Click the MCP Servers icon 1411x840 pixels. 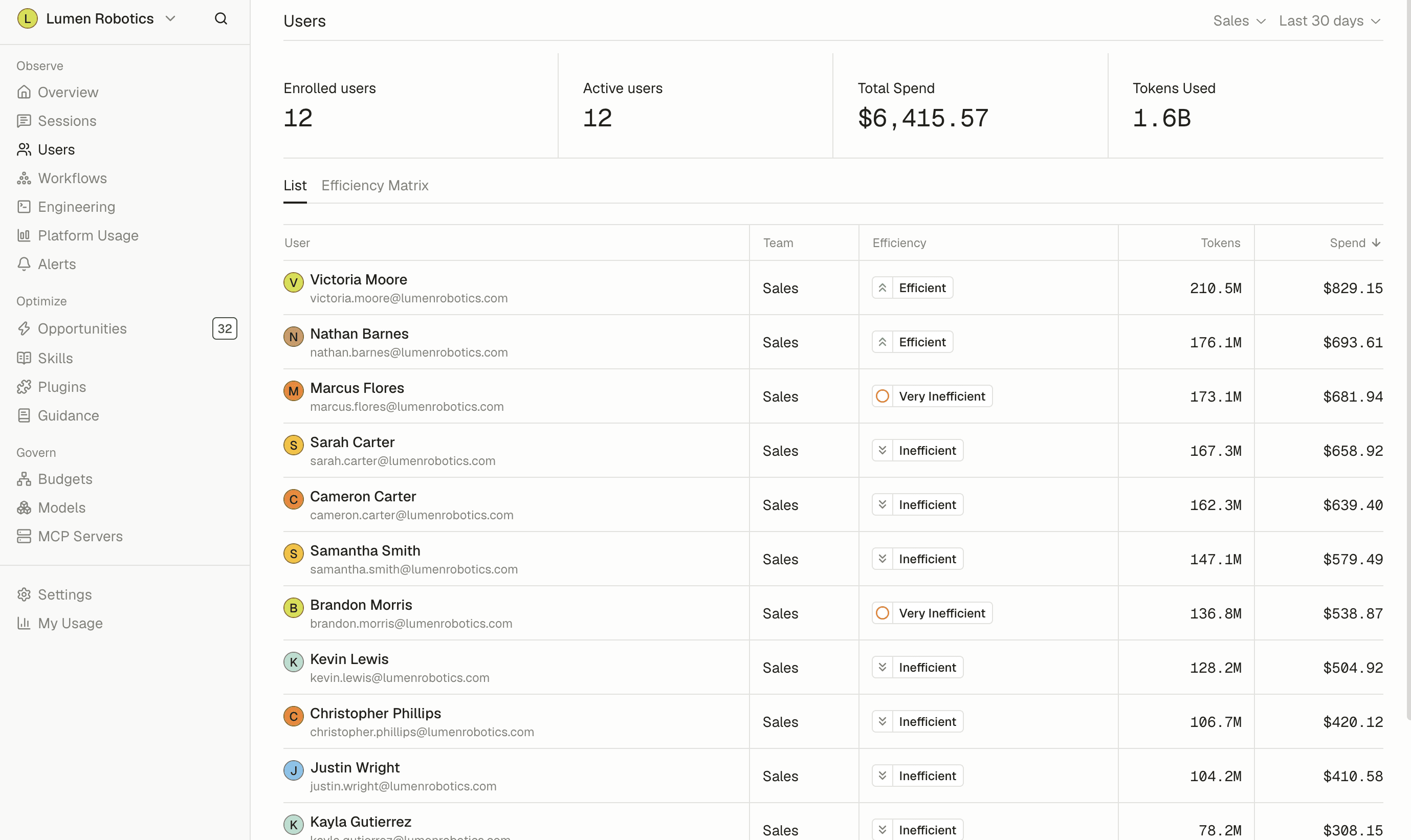[24, 537]
